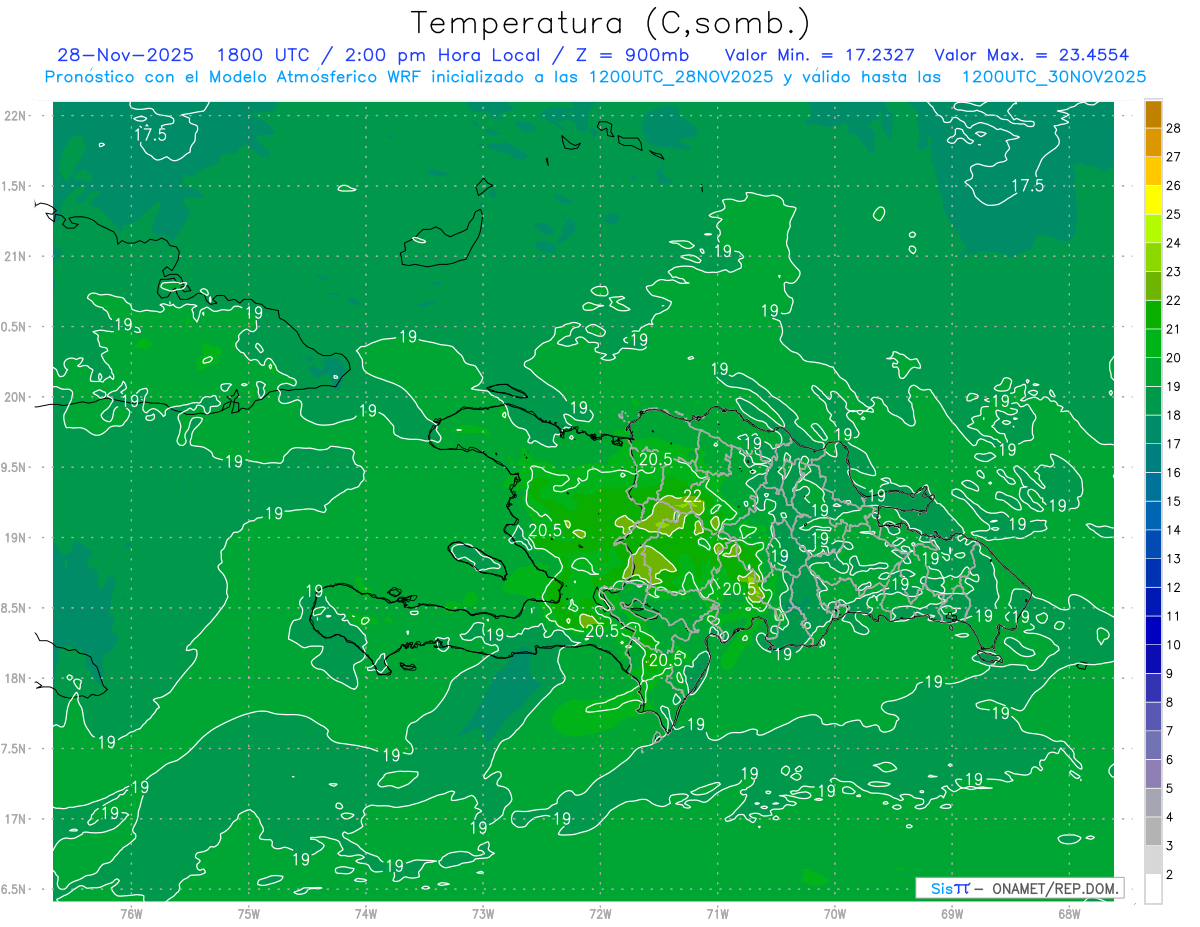The image size is (1200, 927).
Task: Click the 15 label on the color scale
Action: click(1173, 501)
